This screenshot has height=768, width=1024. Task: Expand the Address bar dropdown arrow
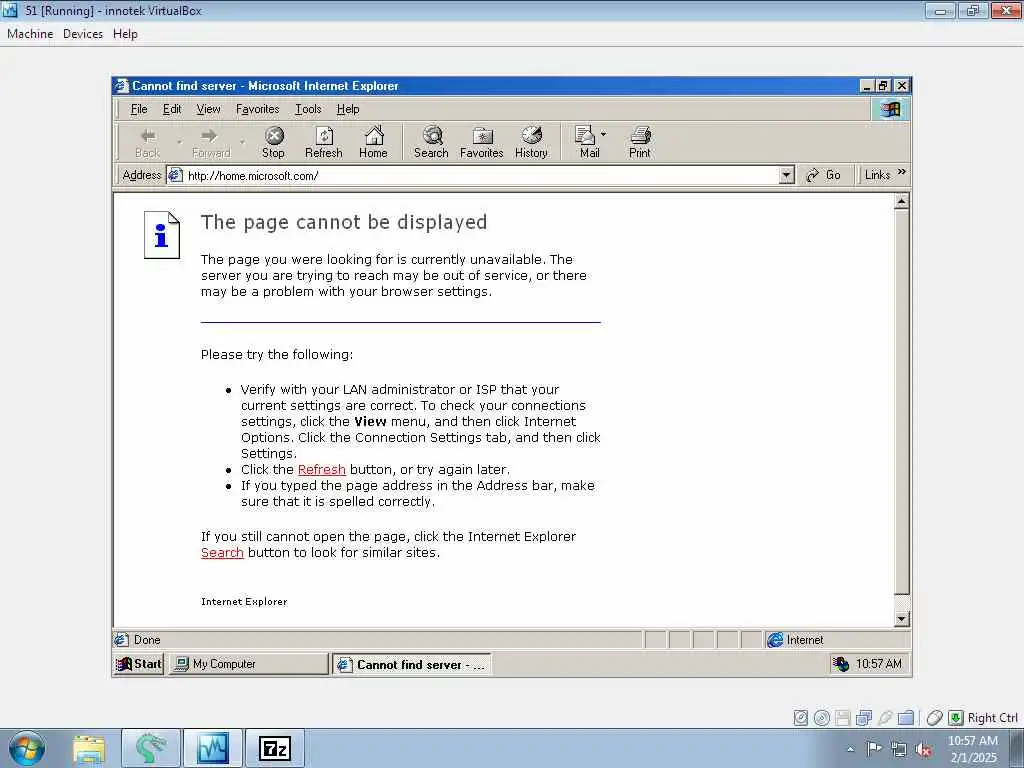(787, 175)
